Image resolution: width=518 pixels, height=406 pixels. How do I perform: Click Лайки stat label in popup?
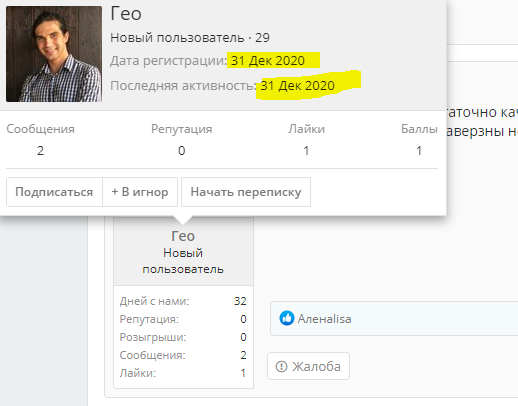[x=306, y=129]
